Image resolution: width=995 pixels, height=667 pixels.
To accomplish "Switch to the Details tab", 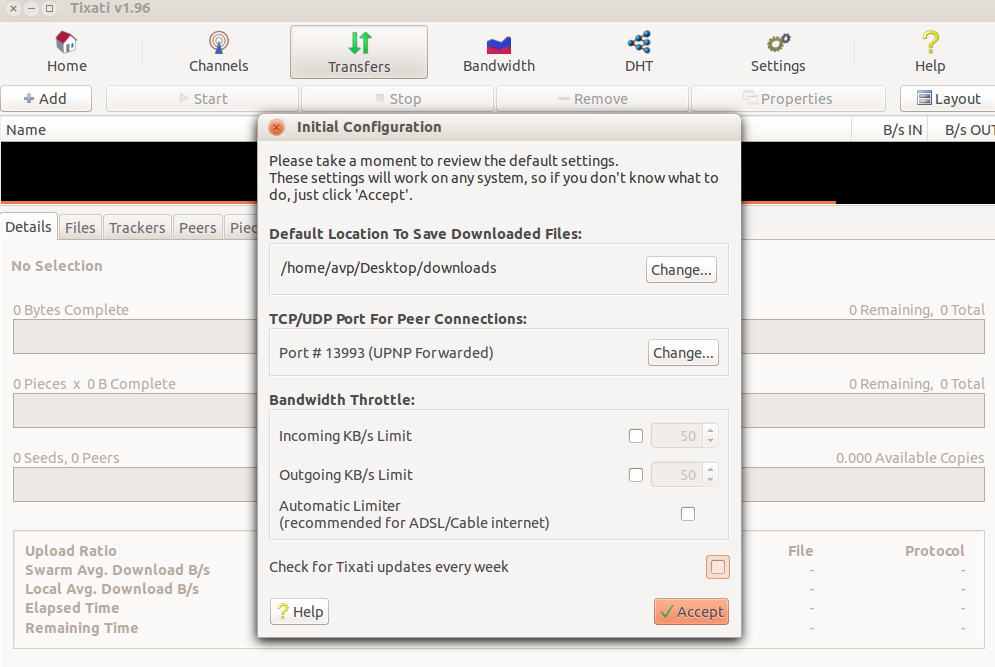I will pos(29,227).
